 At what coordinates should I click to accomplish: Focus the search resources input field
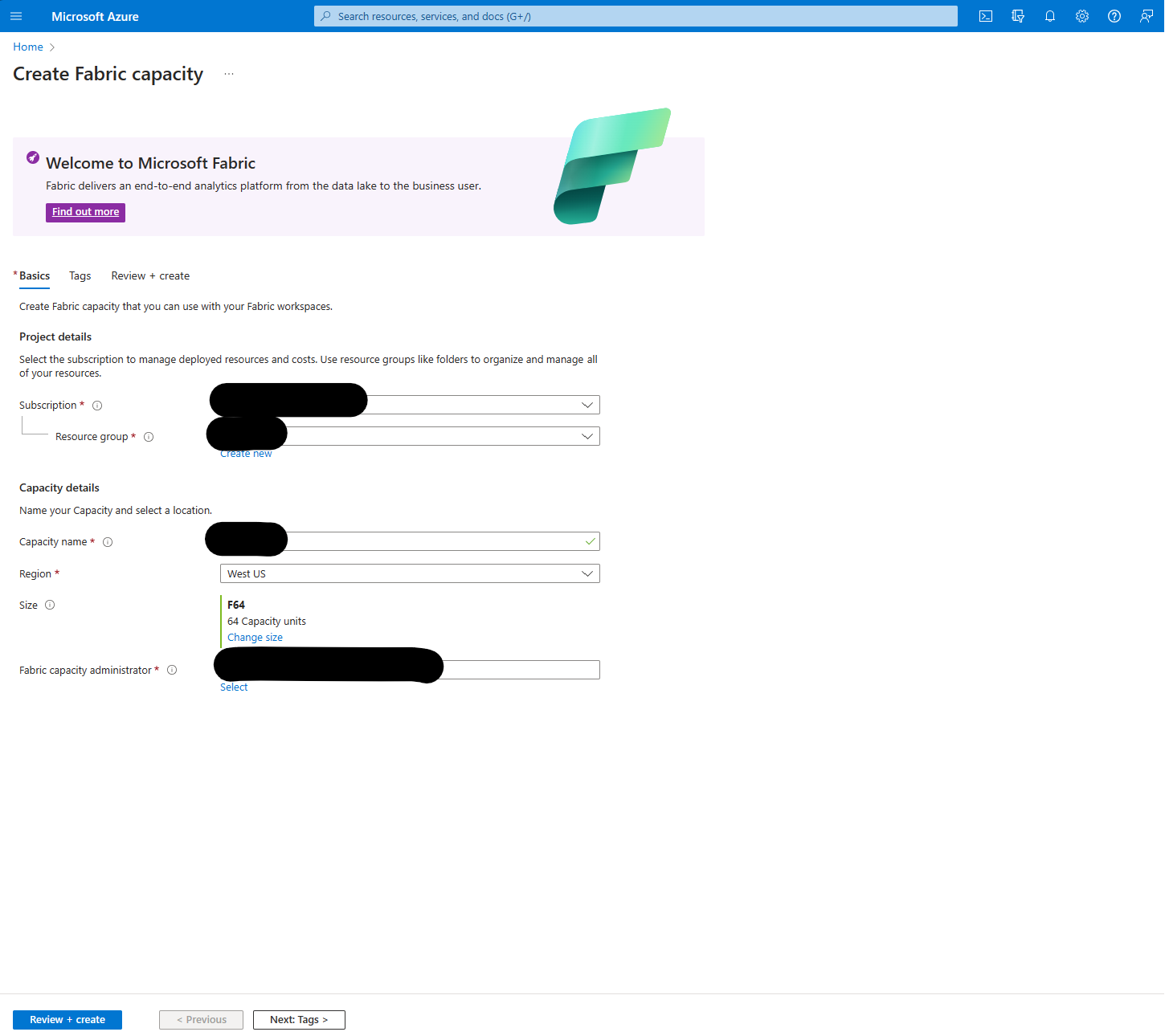(x=636, y=16)
